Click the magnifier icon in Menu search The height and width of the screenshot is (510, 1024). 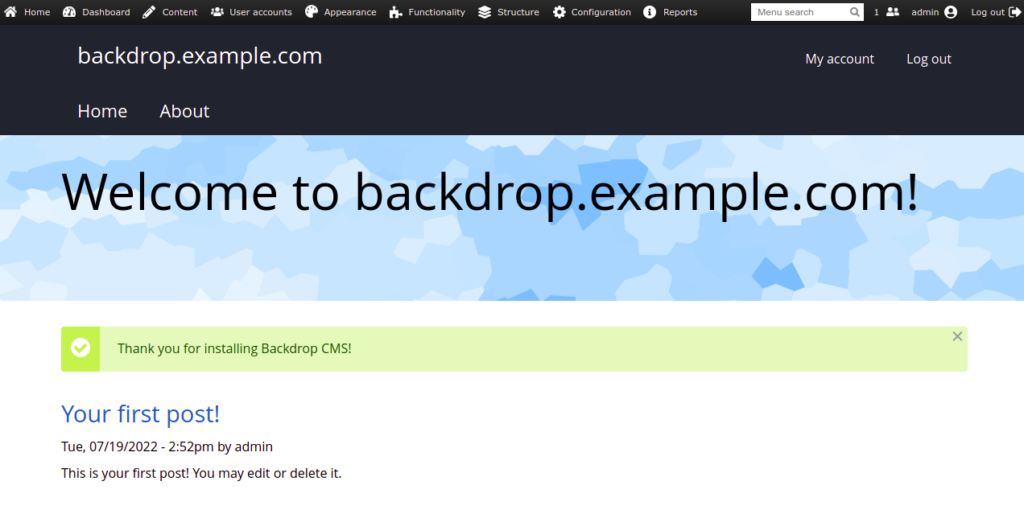coord(854,12)
